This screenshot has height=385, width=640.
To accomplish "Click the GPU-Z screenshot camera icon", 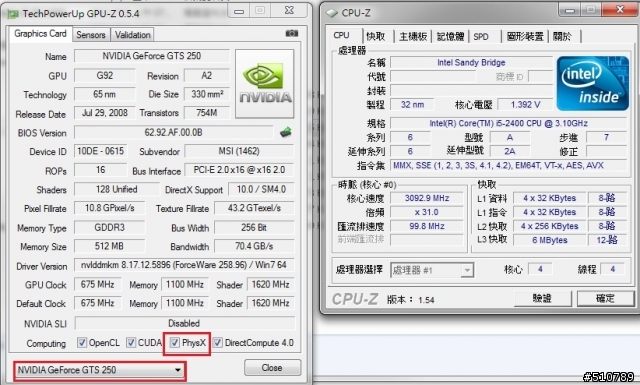I will point(291,33).
